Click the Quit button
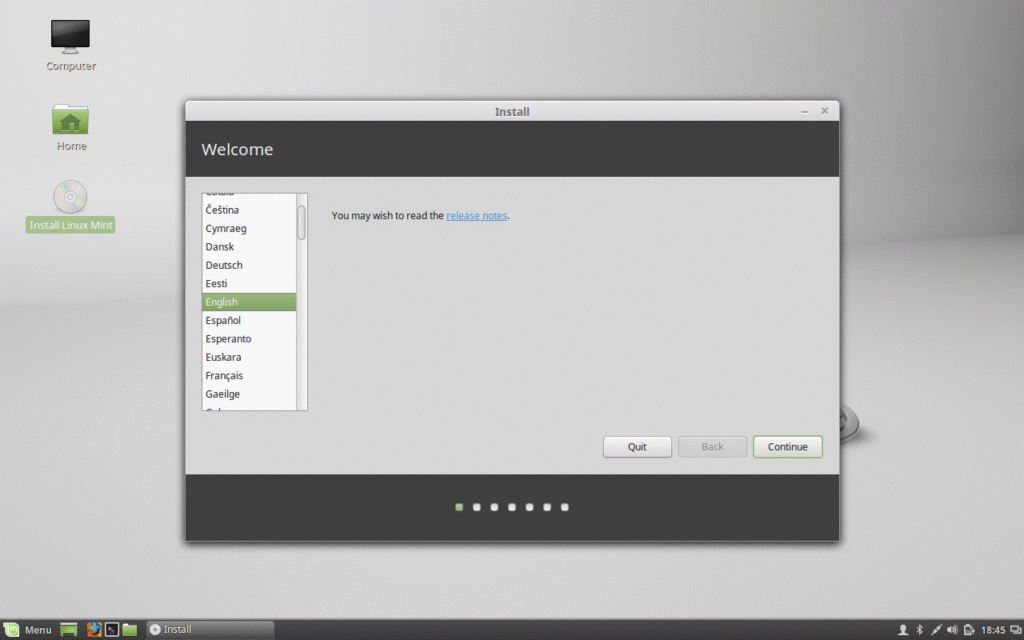 tap(637, 447)
